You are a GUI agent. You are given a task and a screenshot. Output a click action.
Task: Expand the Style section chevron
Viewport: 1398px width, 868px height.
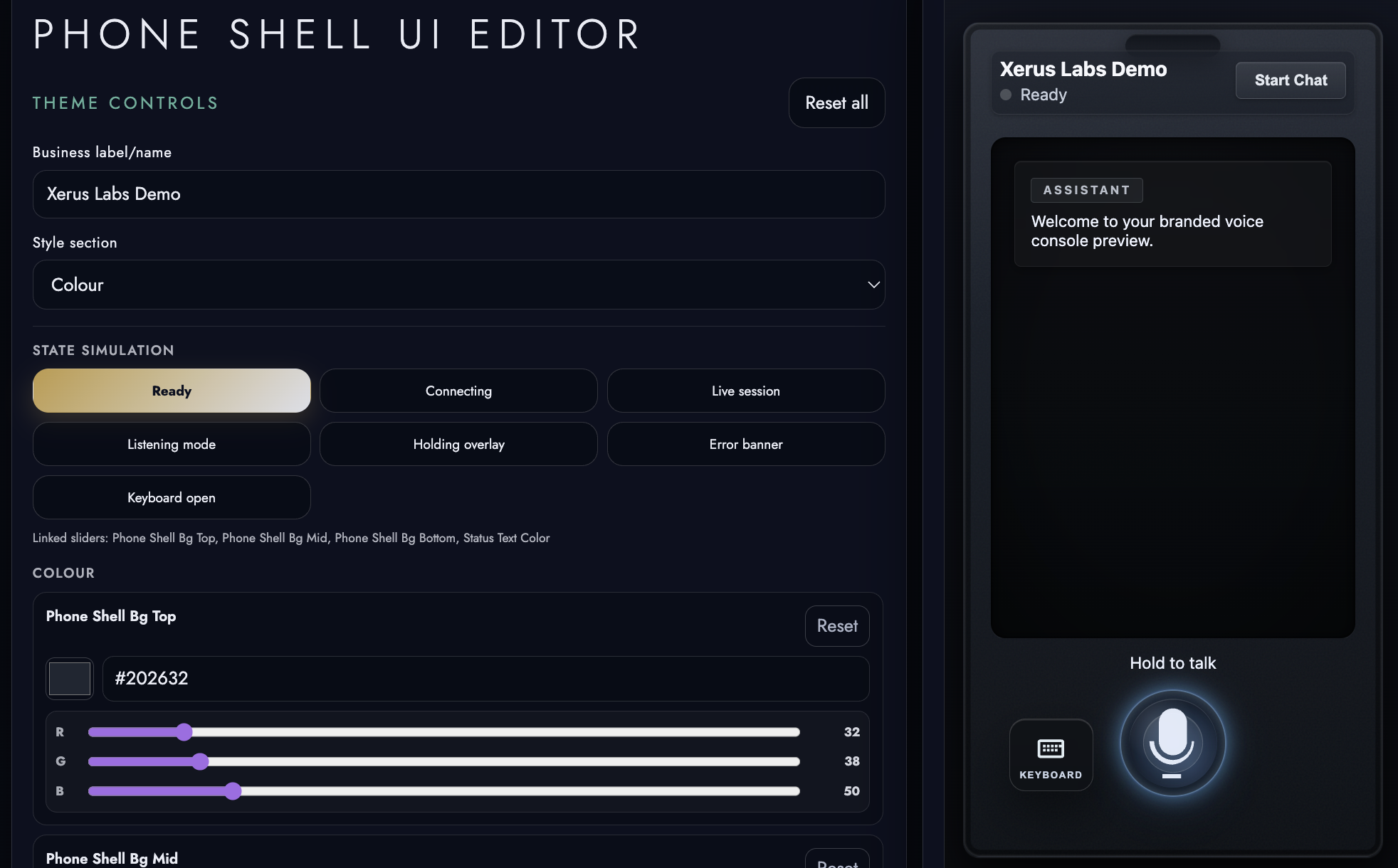click(873, 285)
